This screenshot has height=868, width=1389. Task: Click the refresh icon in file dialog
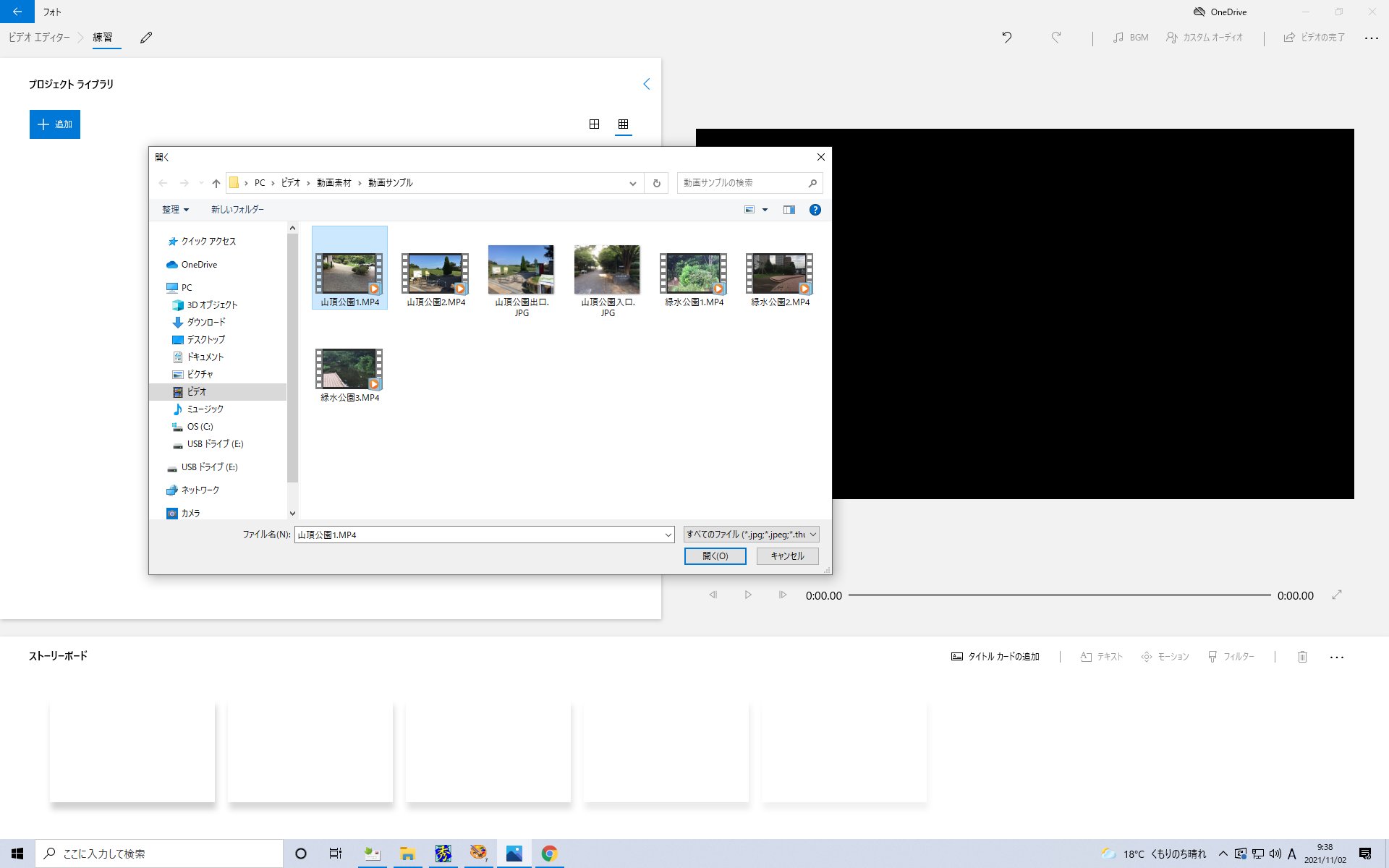(656, 183)
